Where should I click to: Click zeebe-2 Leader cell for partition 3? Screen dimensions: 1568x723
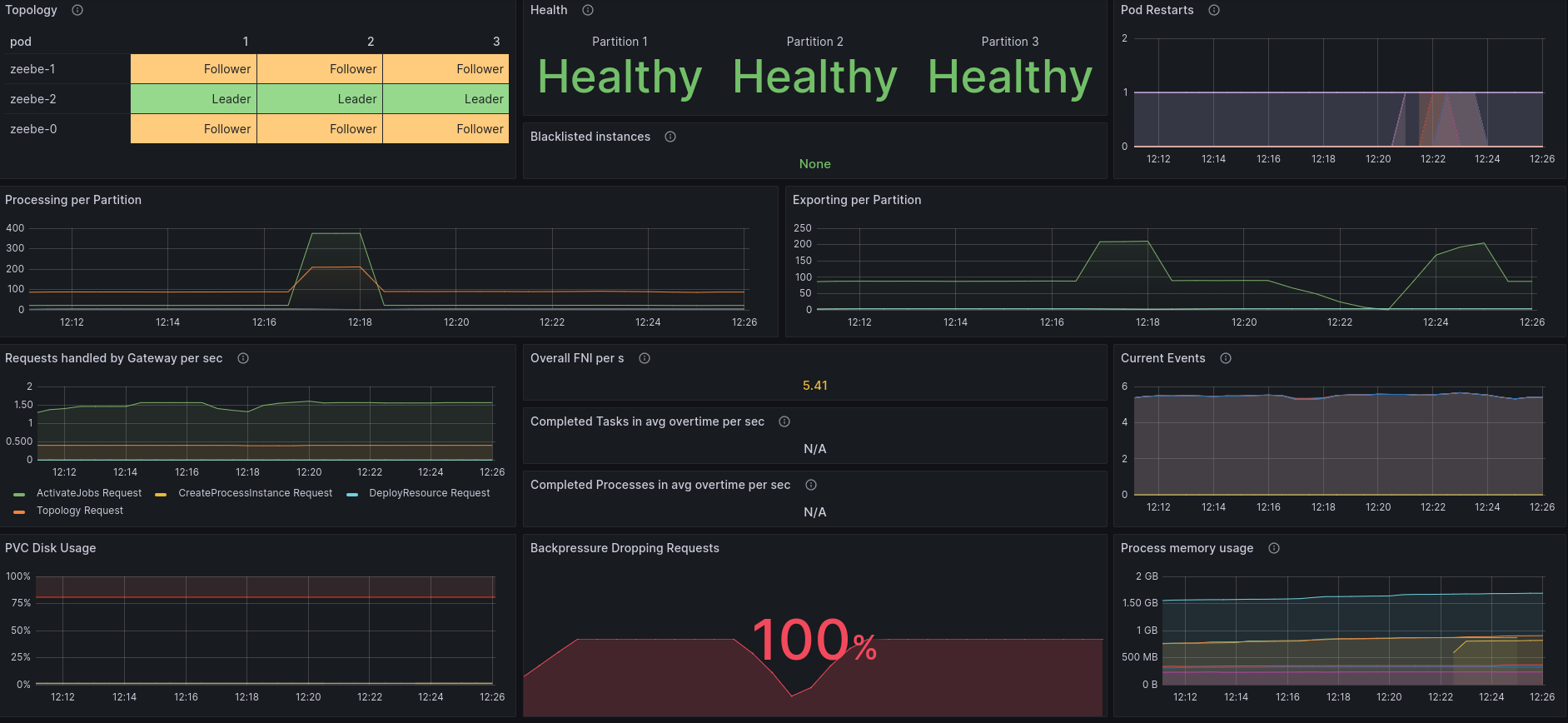446,99
